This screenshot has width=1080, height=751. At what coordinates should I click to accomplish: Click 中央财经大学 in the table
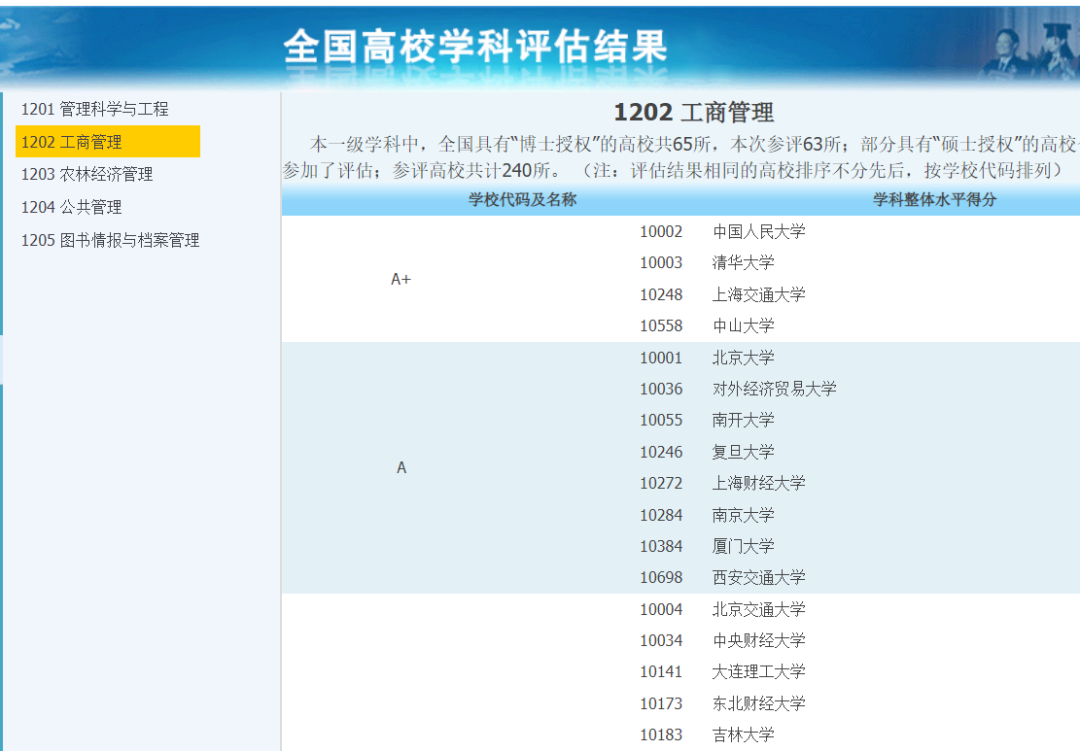coord(758,641)
